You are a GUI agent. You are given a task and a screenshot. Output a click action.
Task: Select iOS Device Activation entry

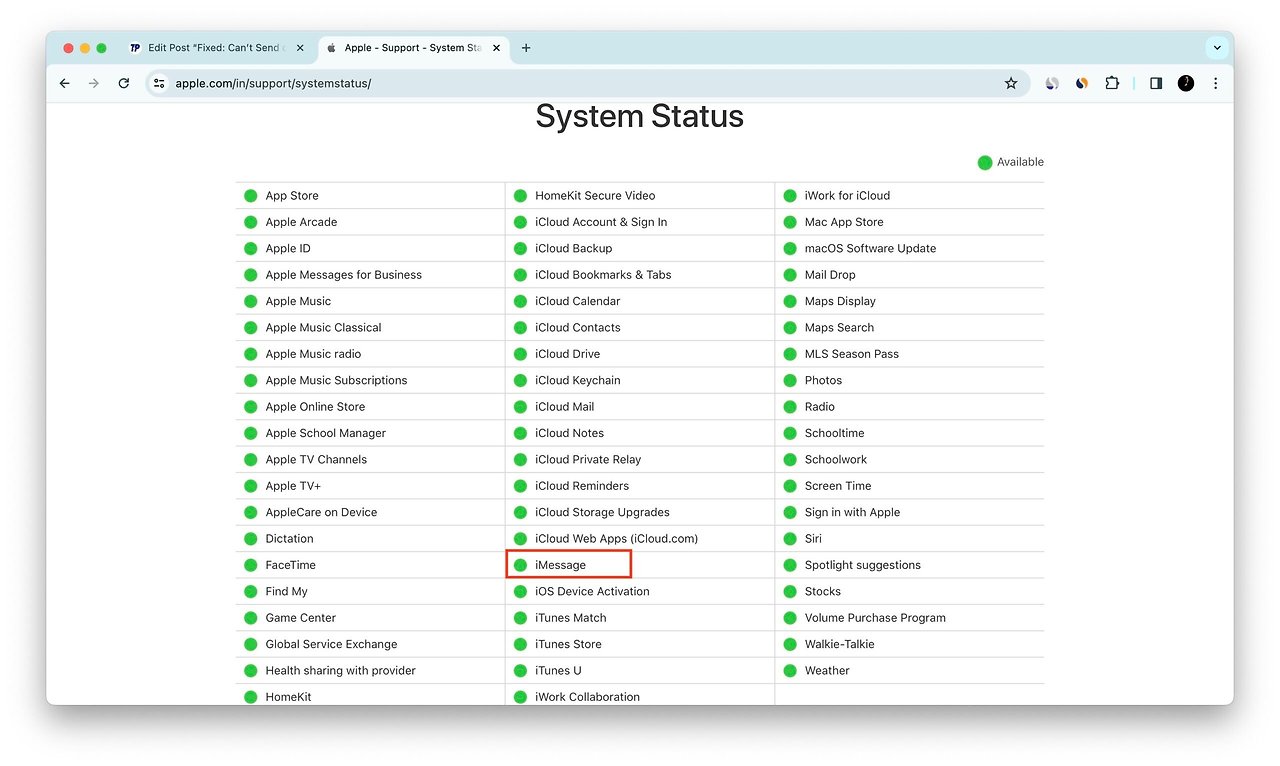point(640,592)
